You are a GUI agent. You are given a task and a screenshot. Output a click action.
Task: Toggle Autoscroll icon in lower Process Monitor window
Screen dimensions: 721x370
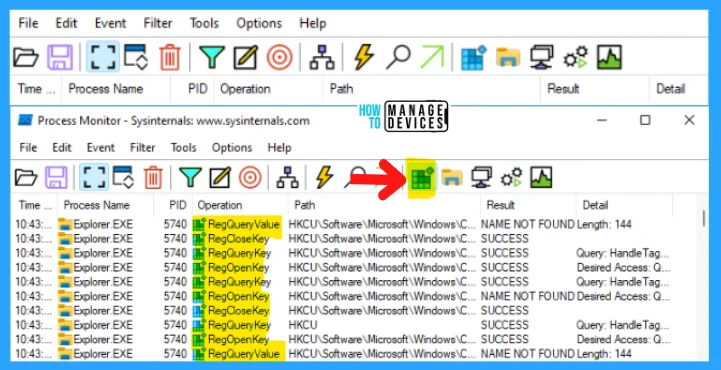click(123, 177)
